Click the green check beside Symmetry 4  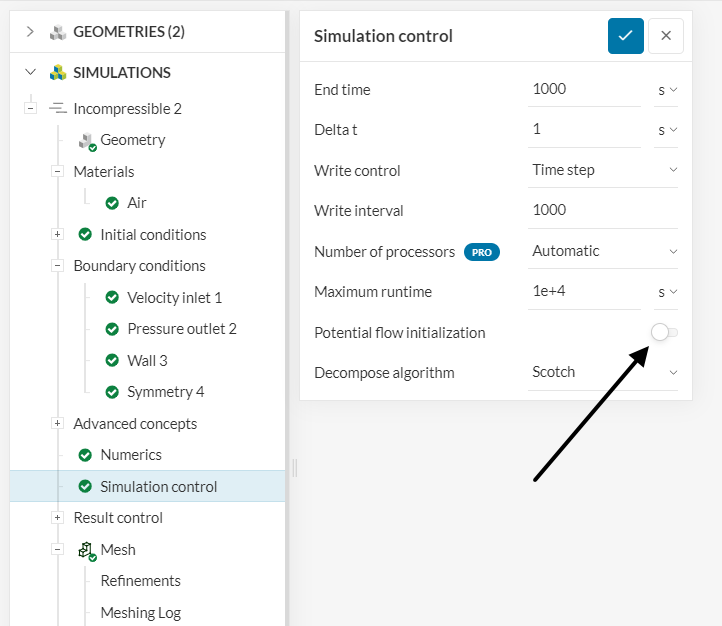pyautogui.click(x=112, y=392)
